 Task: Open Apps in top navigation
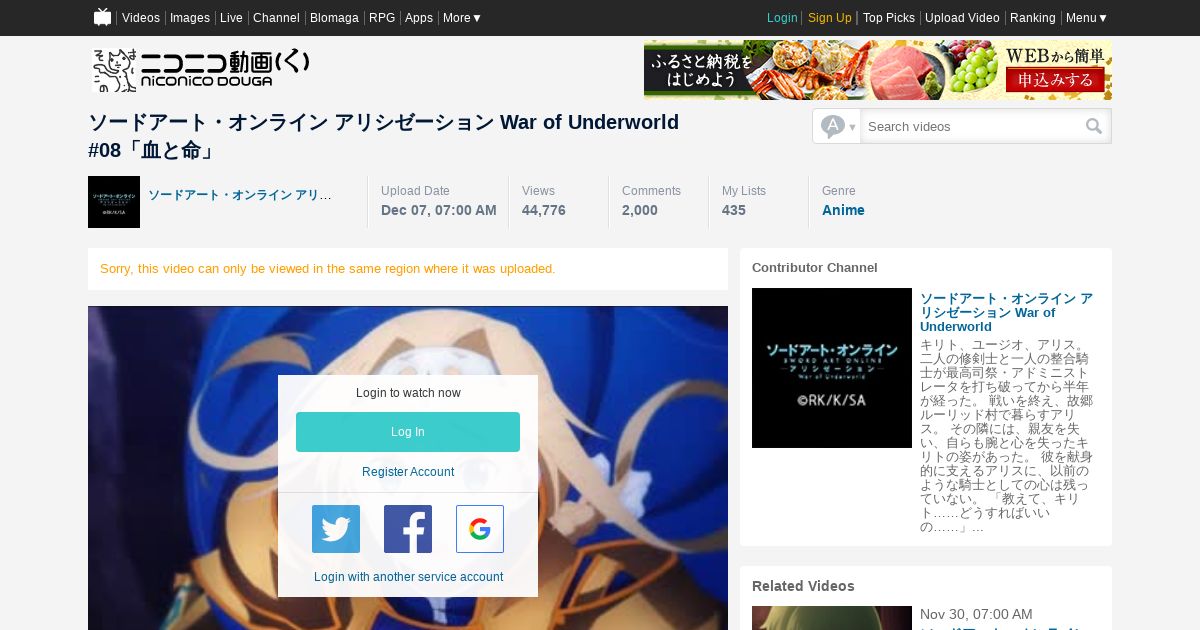tap(419, 18)
